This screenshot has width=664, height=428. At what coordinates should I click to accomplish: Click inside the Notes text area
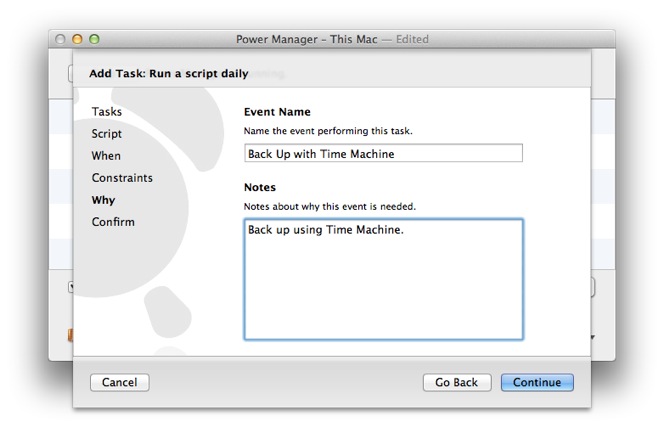tap(383, 279)
